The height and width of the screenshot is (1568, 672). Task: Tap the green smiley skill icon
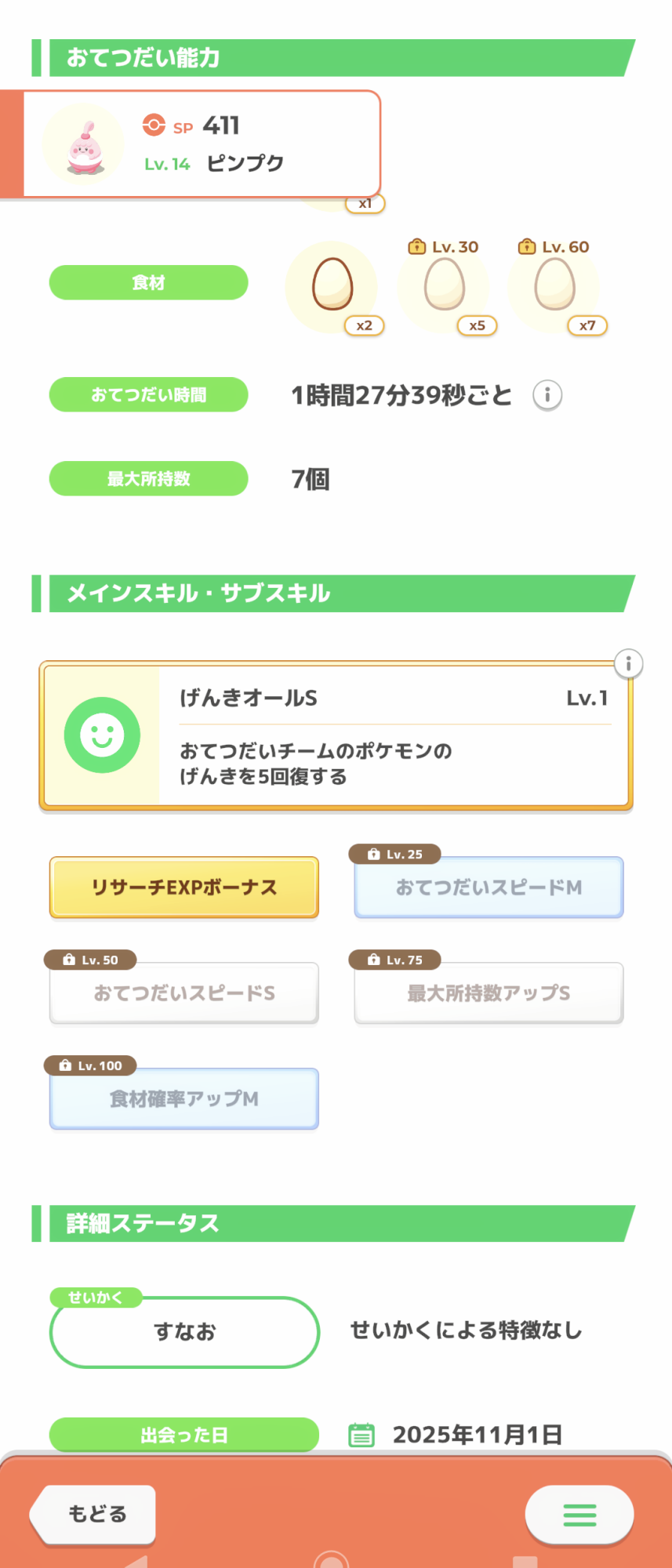[x=102, y=735]
